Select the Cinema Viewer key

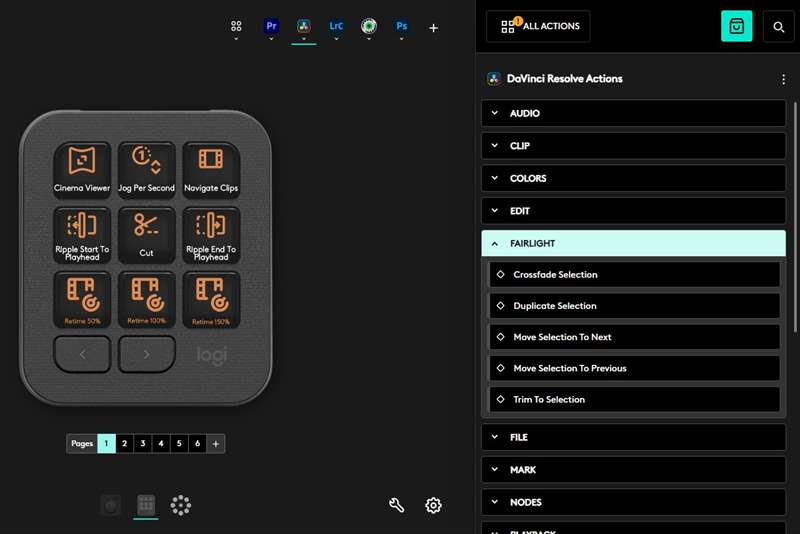pyautogui.click(x=82, y=169)
